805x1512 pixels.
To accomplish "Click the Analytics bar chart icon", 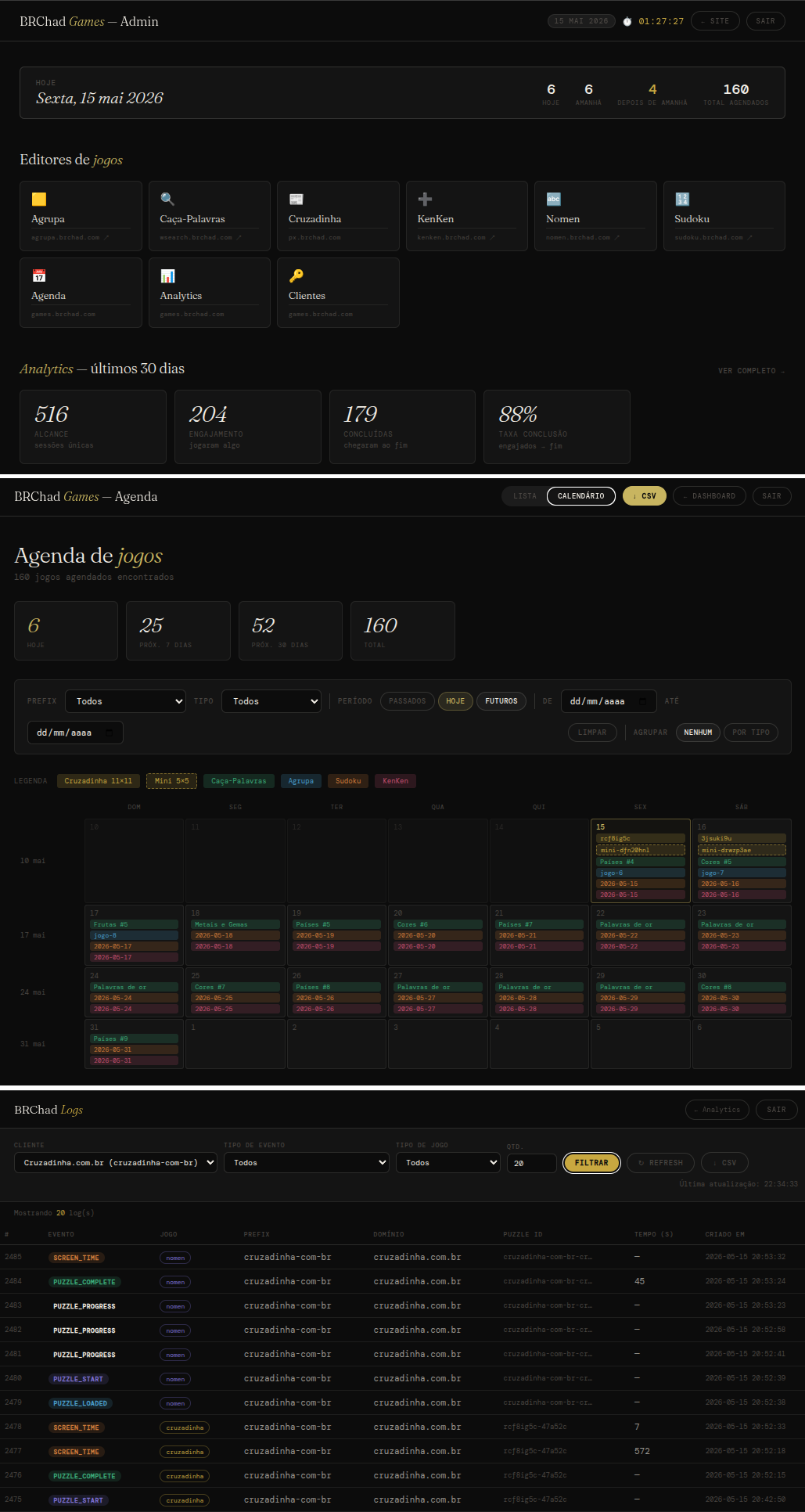I will pos(167,275).
